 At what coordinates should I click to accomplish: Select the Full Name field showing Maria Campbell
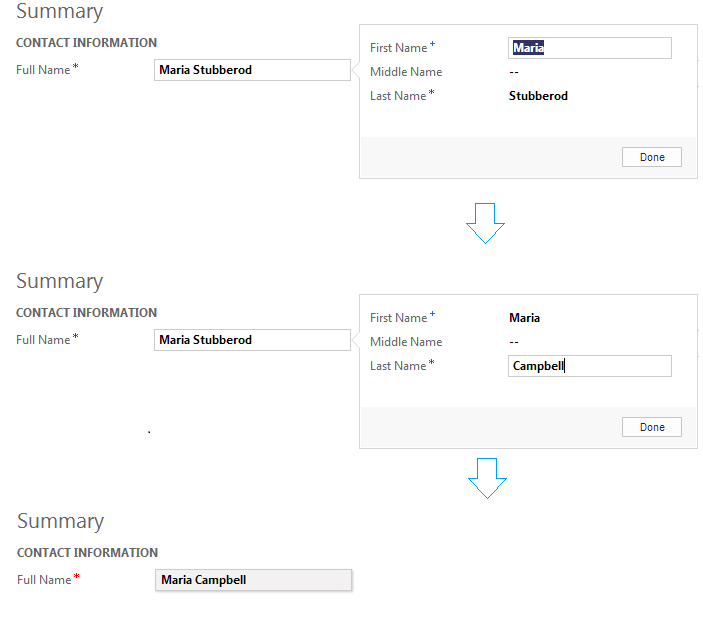[253, 580]
